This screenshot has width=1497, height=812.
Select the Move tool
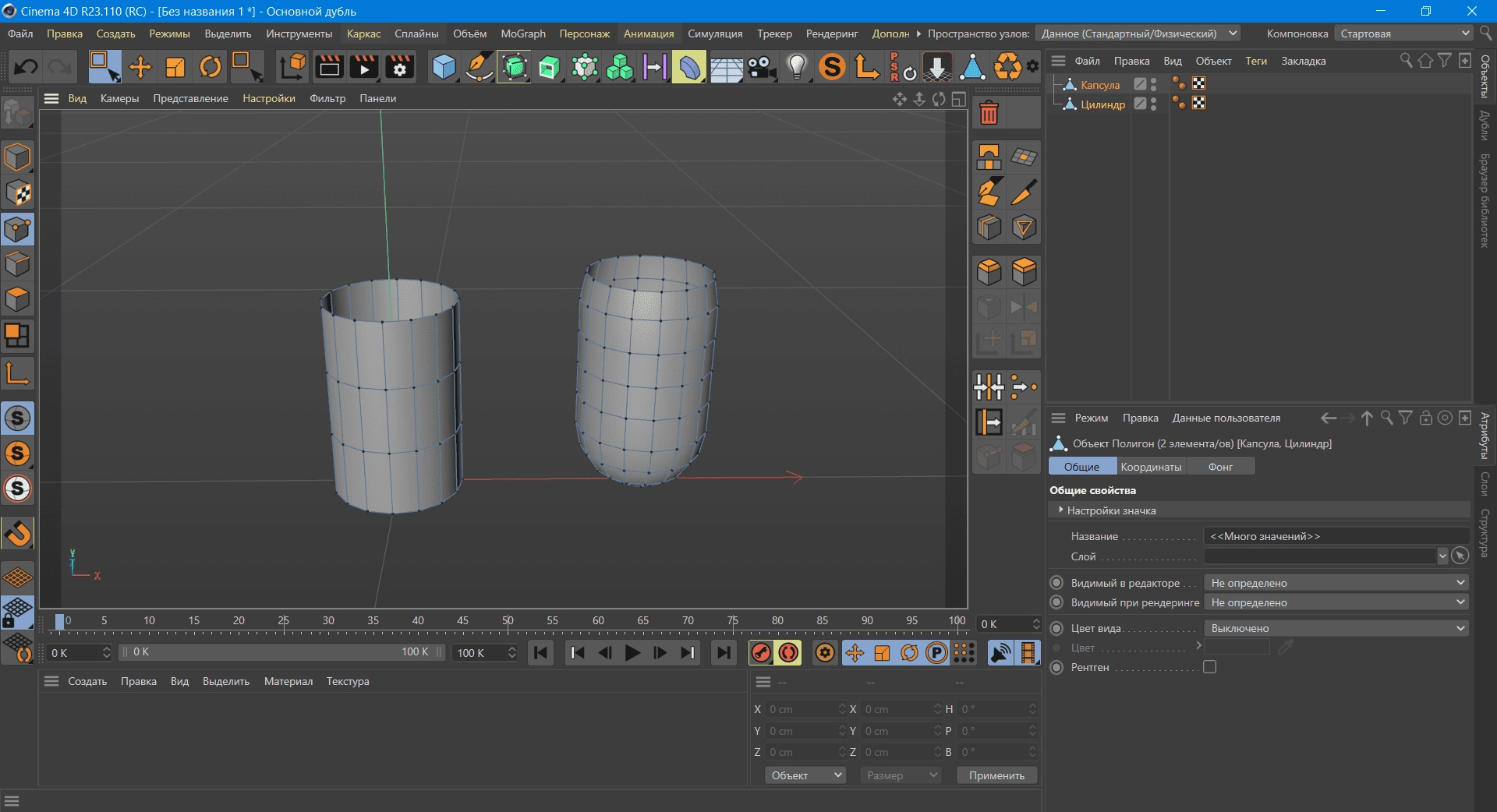(x=140, y=67)
